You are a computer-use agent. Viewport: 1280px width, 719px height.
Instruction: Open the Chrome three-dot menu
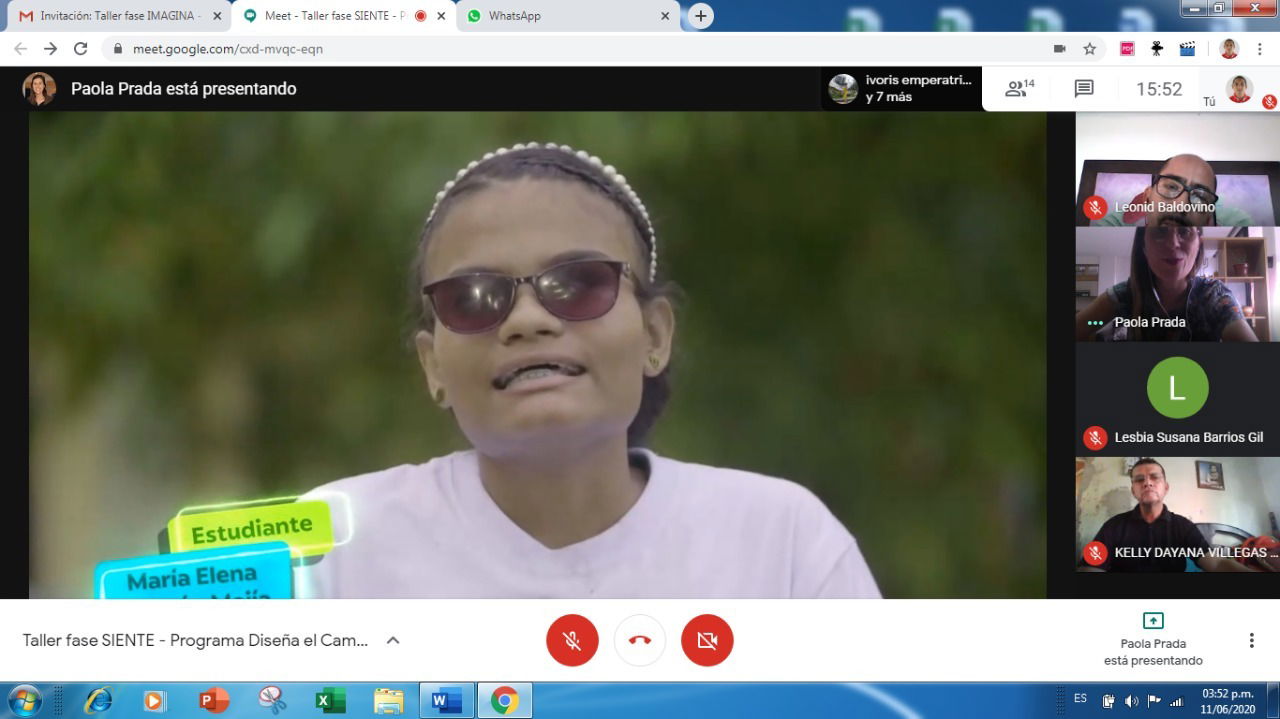1259,48
